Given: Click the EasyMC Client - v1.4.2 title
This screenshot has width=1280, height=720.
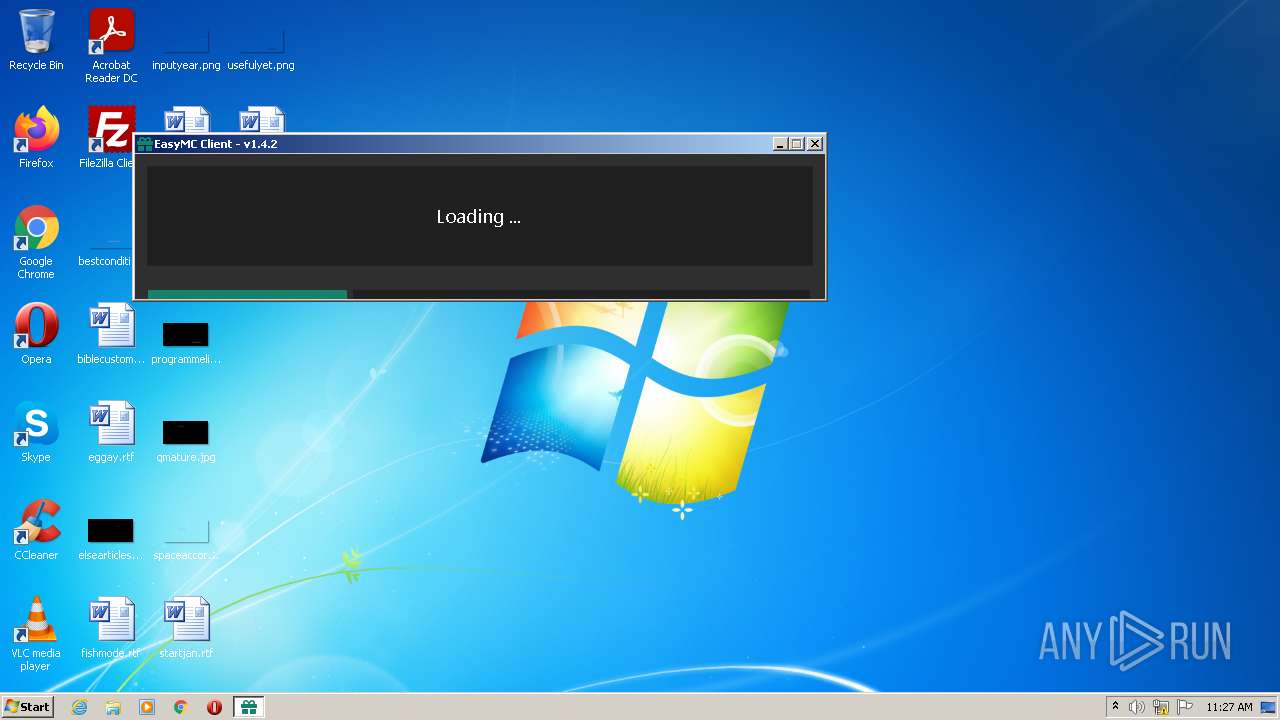Looking at the screenshot, I should tap(216, 144).
